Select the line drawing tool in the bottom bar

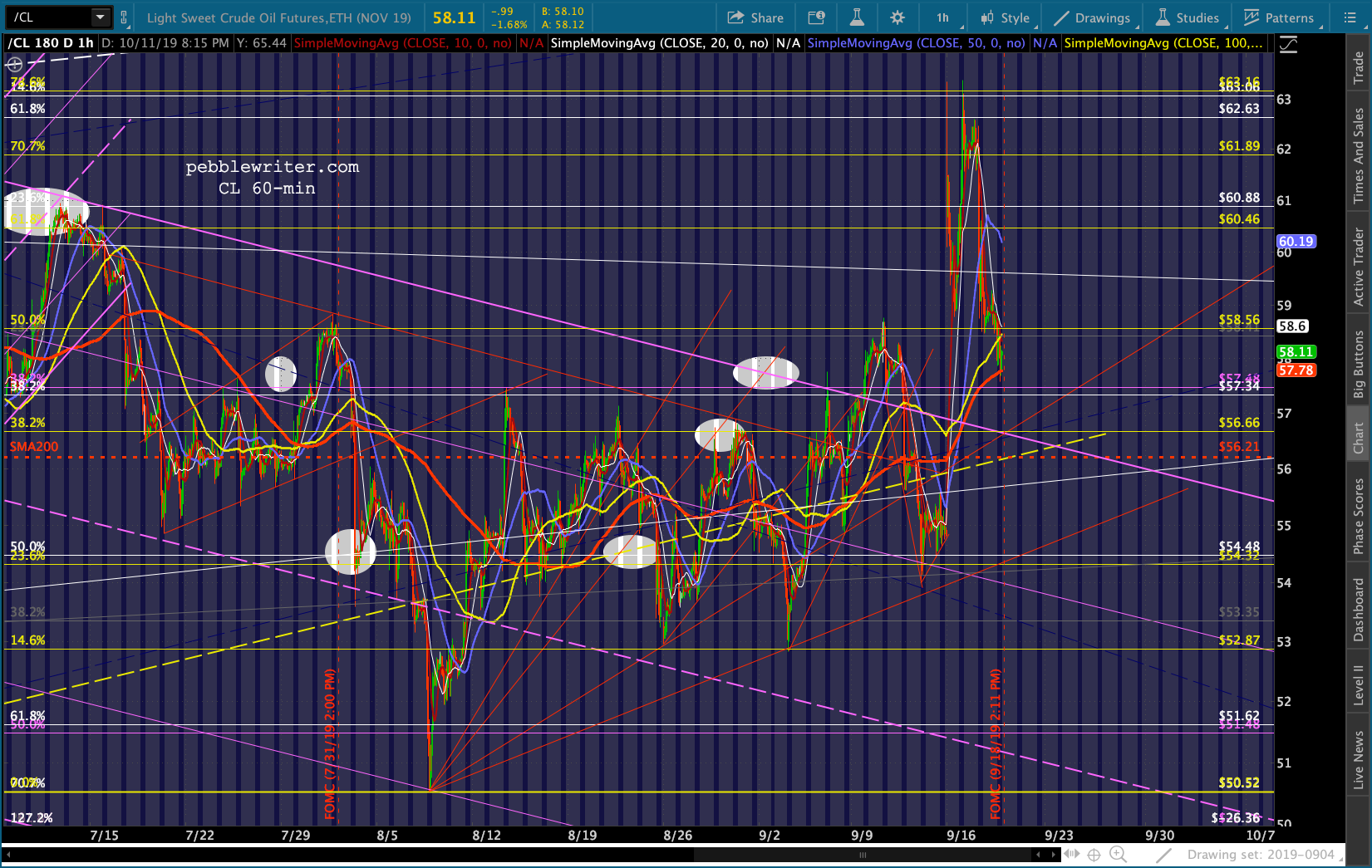click(x=1163, y=854)
